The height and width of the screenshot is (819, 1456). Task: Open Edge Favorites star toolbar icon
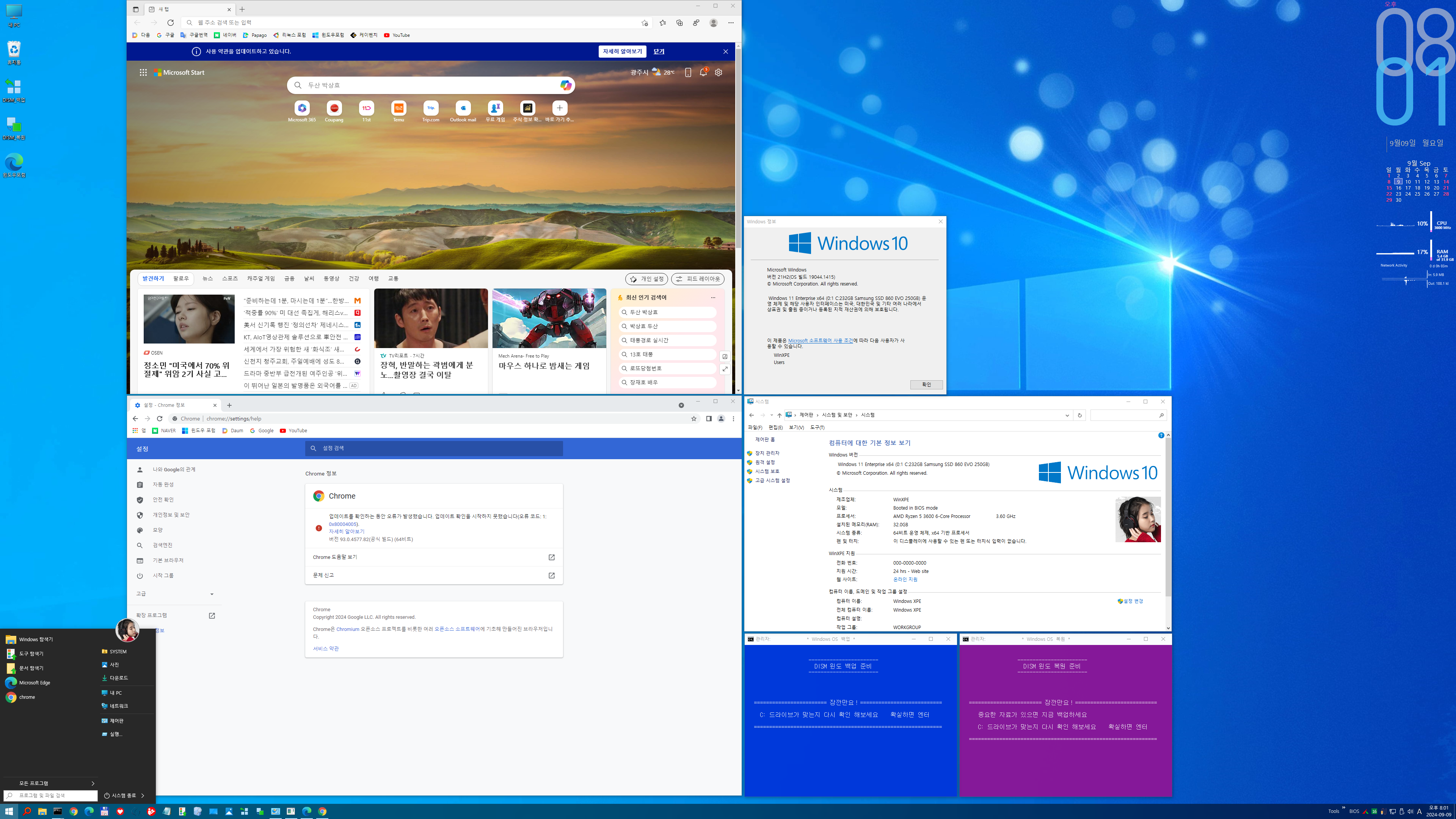(x=662, y=23)
